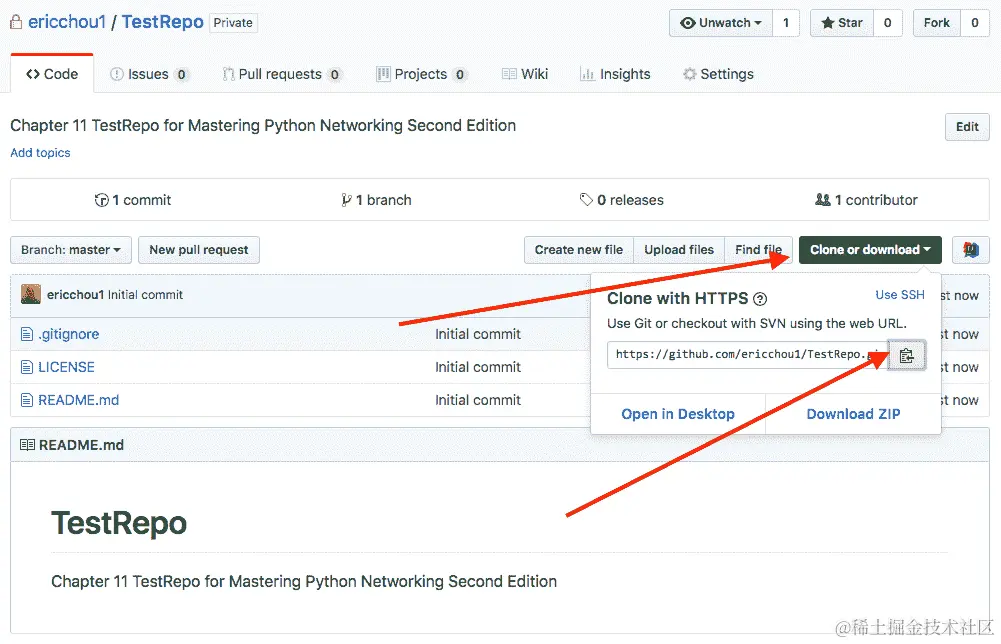Click the Private repository badge
This screenshot has width=1001, height=644.
[x=233, y=23]
